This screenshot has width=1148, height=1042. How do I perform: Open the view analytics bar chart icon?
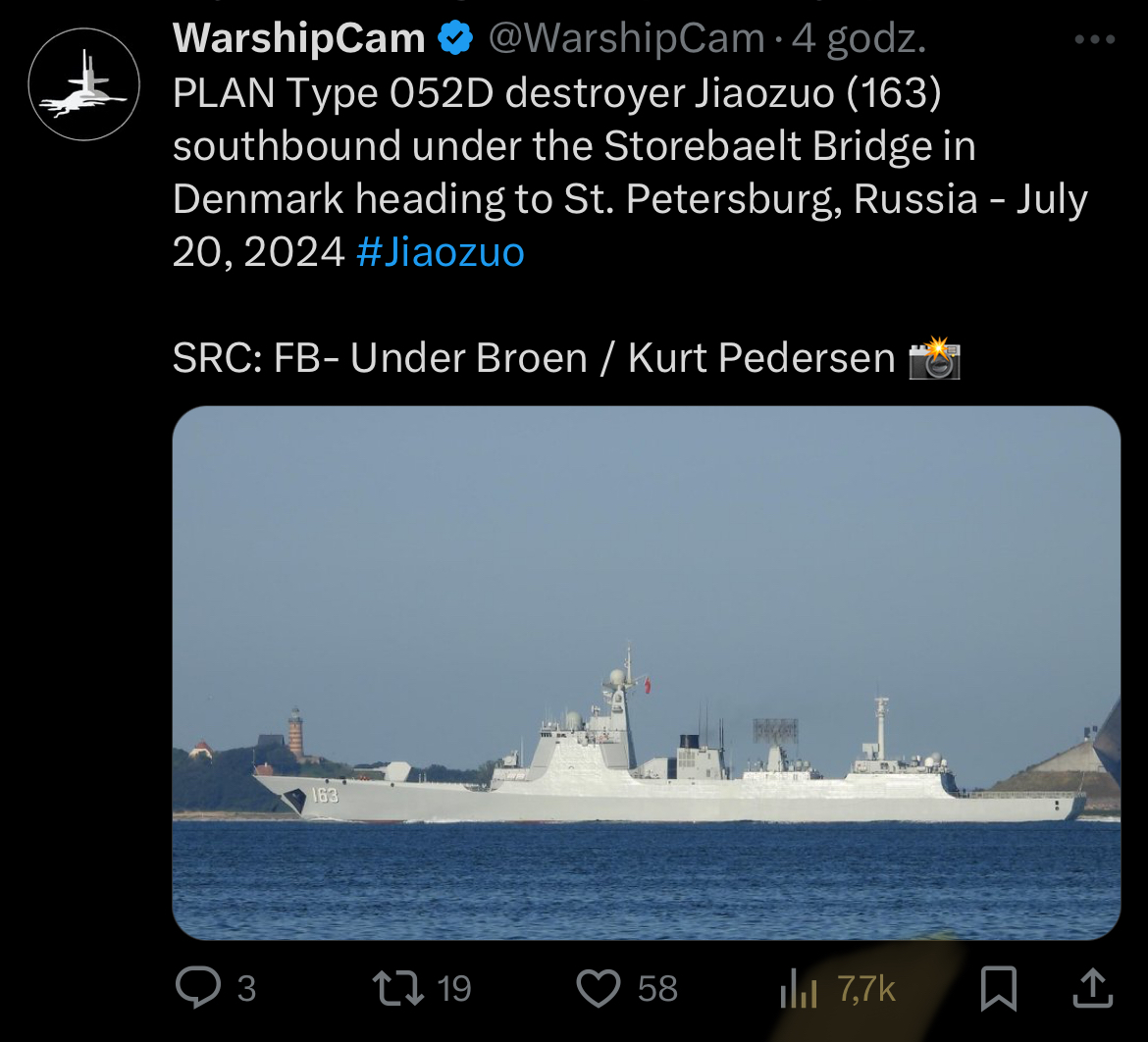pyautogui.click(x=798, y=990)
